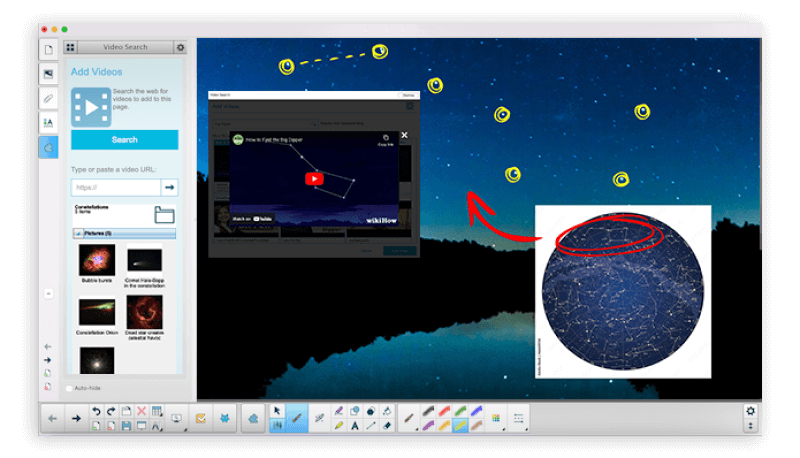800x458 pixels.
Task: Open the Attachments paperclip tab
Action: pos(48,98)
